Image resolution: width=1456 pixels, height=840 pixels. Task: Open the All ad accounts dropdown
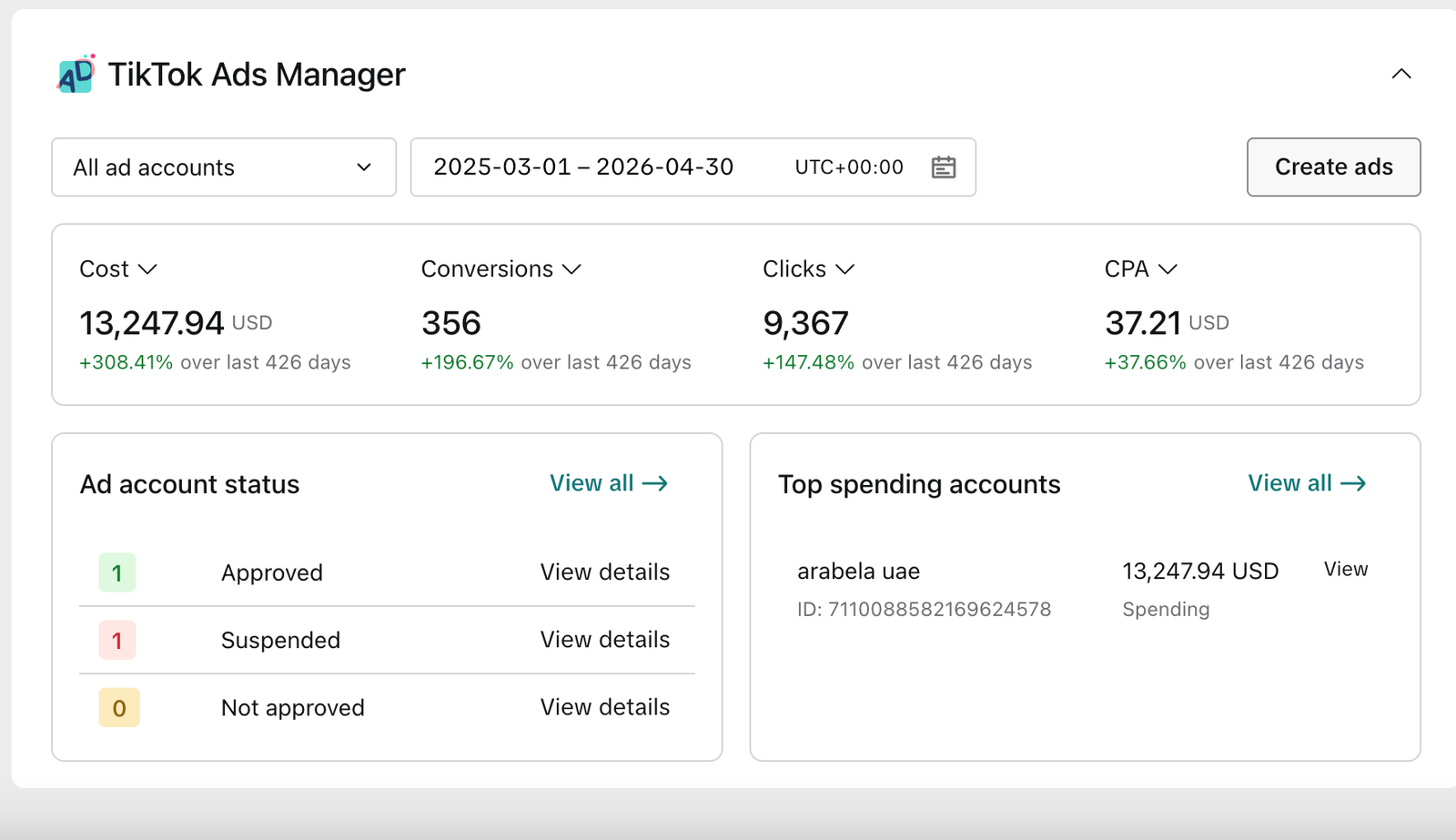tap(224, 167)
